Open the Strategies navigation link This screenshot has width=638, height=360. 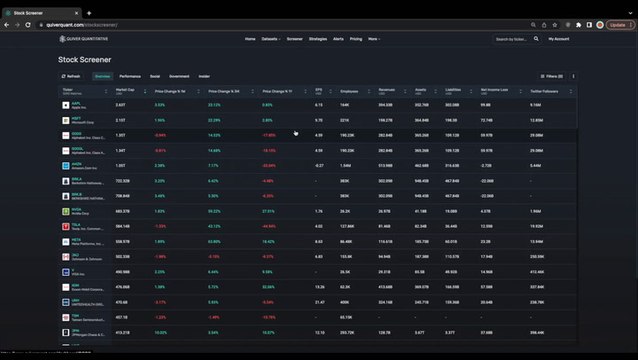coord(318,39)
